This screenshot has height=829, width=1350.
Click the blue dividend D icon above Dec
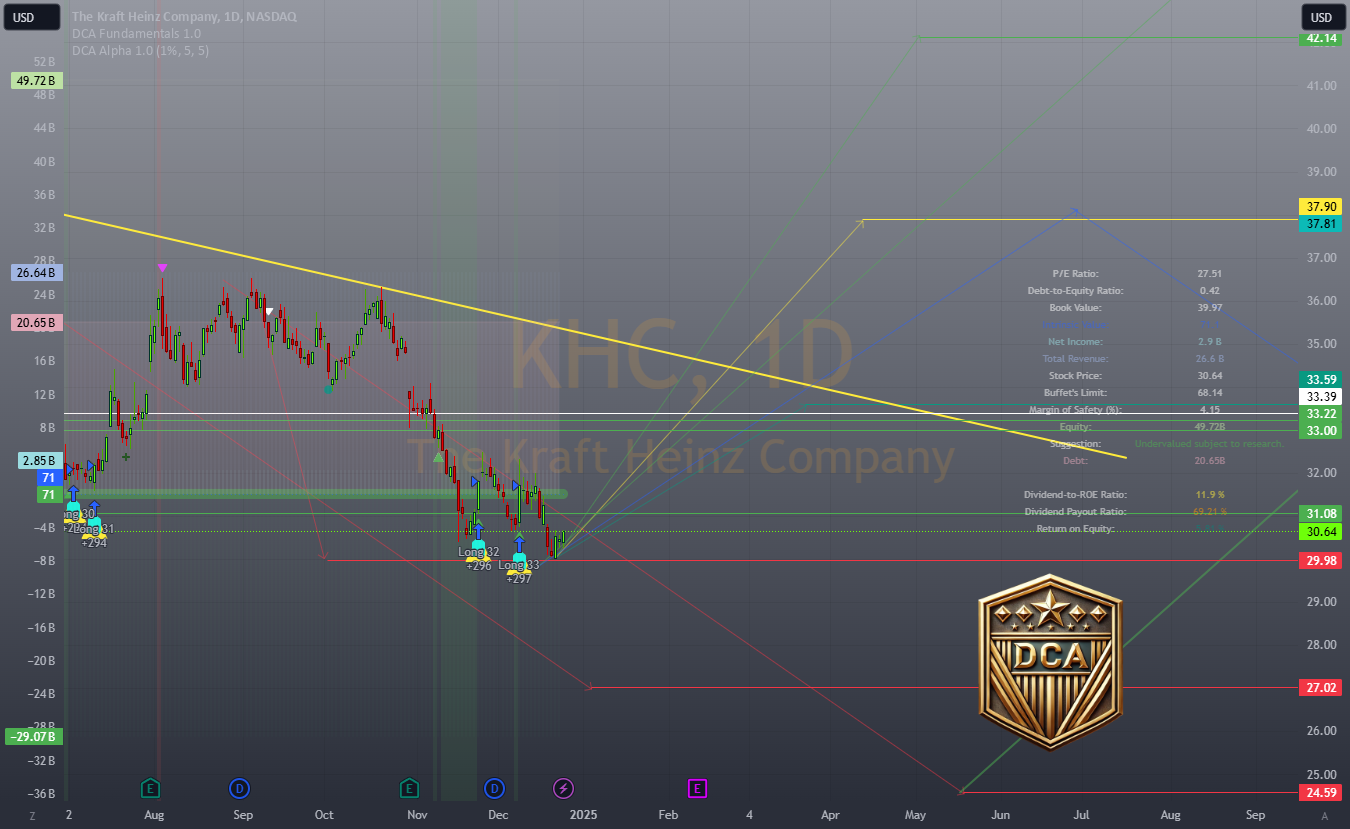click(x=493, y=788)
